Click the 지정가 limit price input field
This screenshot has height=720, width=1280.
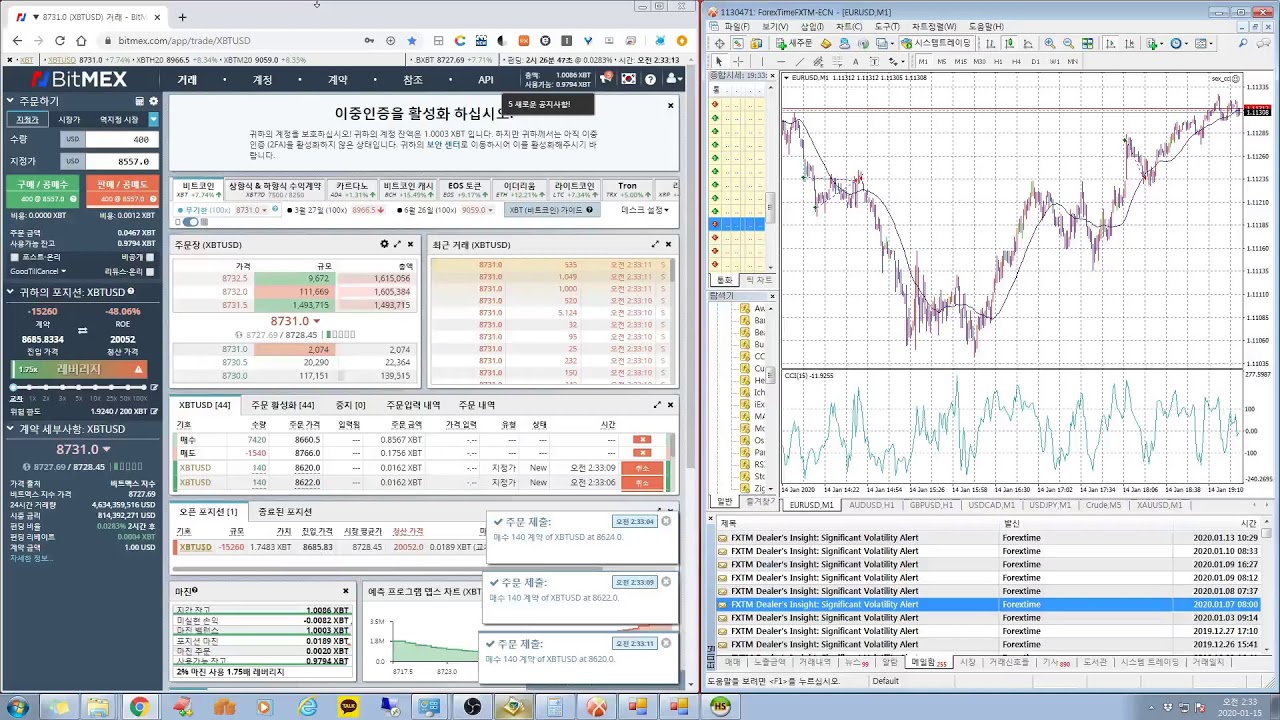coord(122,161)
